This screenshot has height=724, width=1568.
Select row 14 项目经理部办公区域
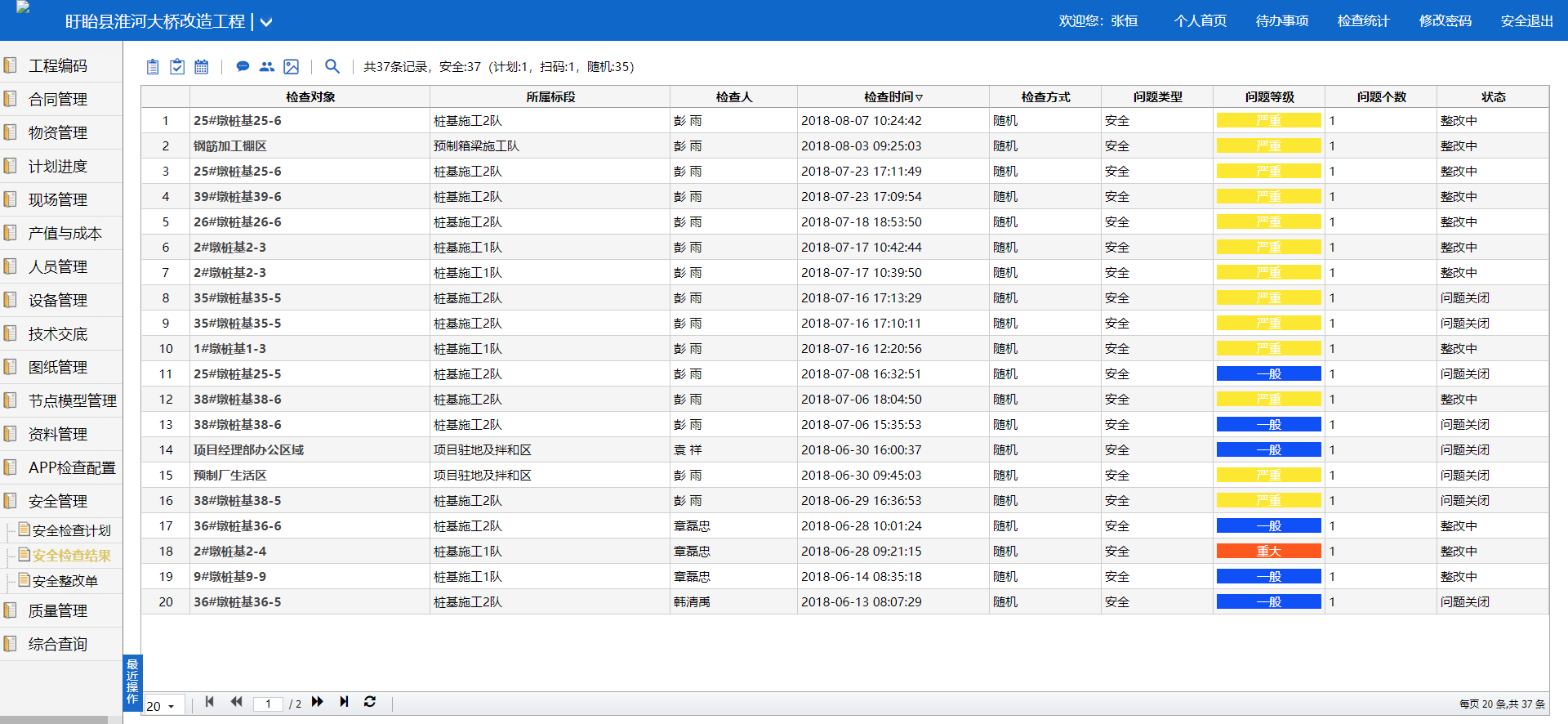[844, 449]
